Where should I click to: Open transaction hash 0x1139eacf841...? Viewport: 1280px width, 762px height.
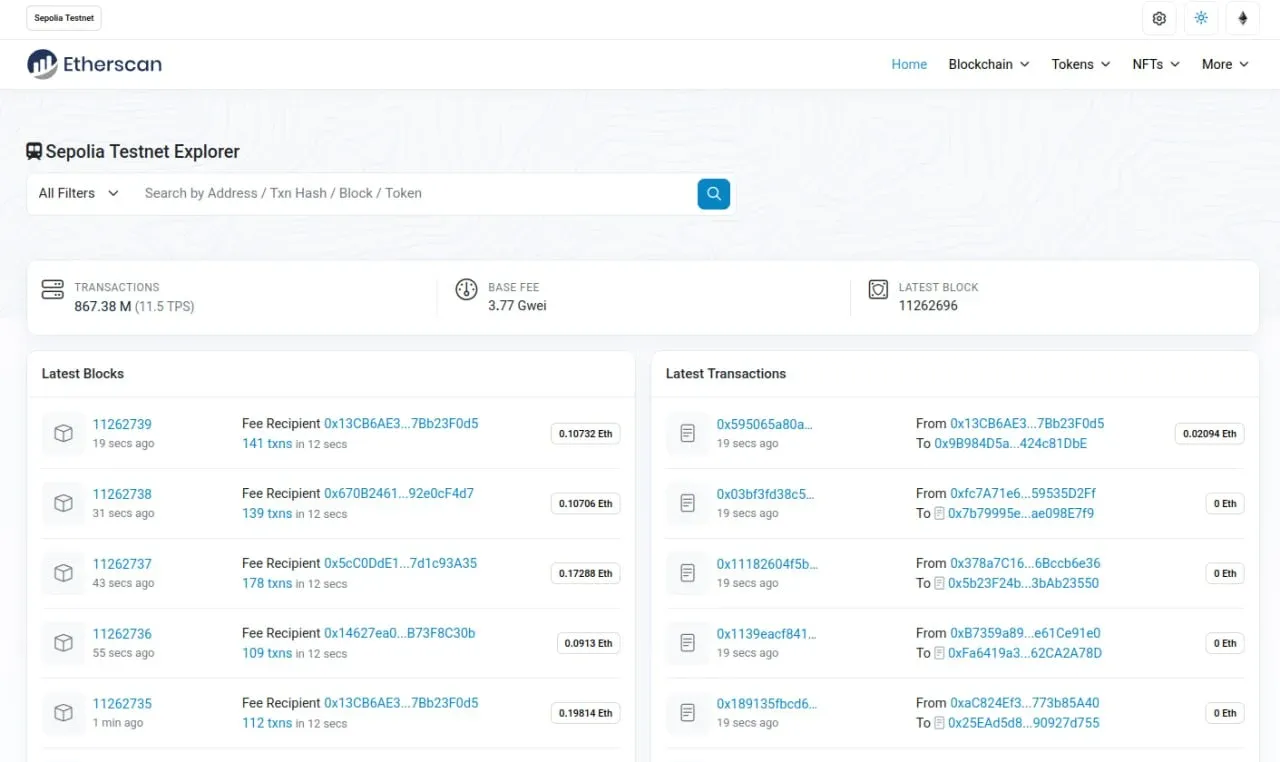[766, 634]
